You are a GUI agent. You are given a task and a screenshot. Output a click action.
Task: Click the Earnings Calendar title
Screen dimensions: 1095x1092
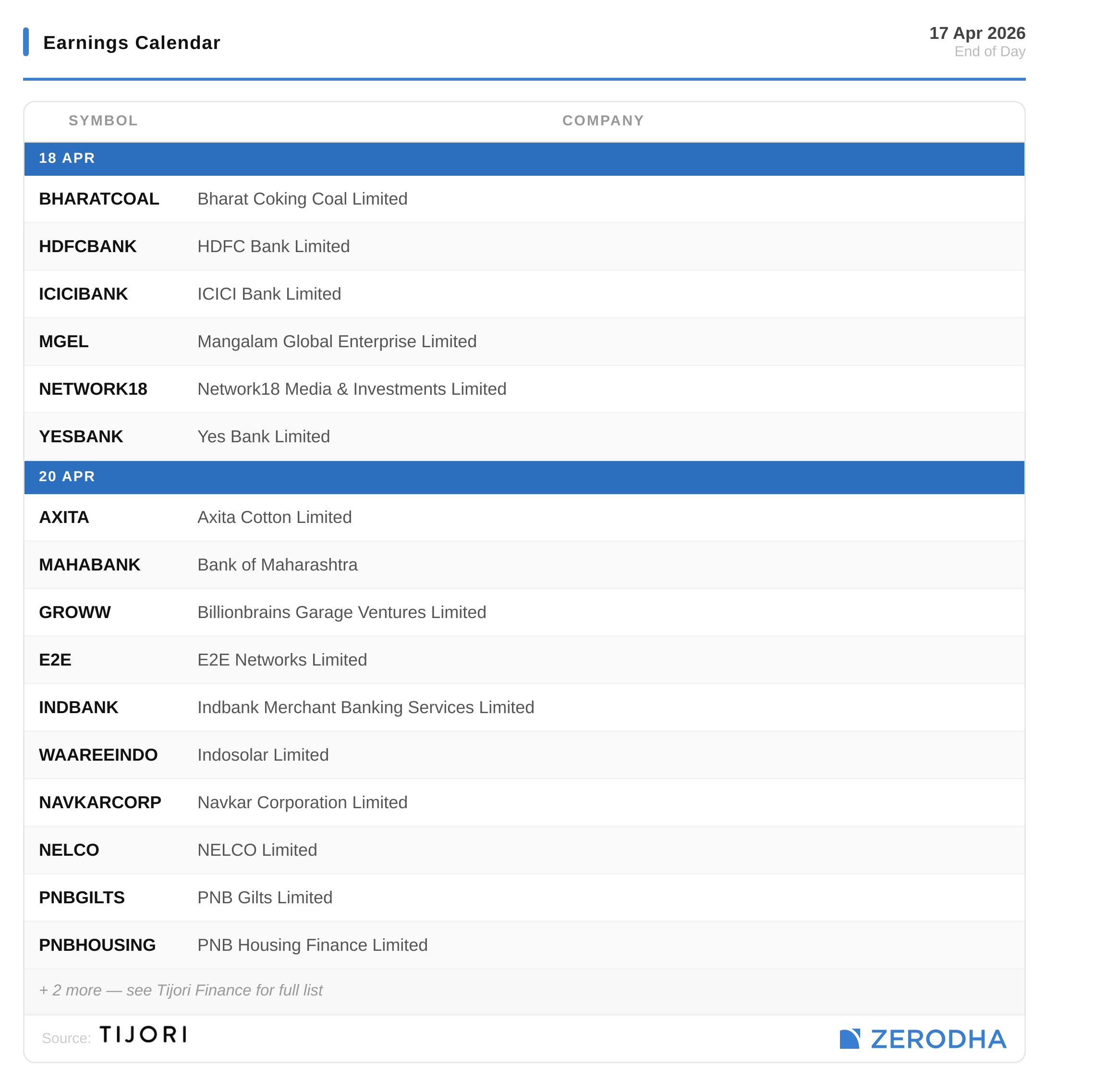[132, 43]
